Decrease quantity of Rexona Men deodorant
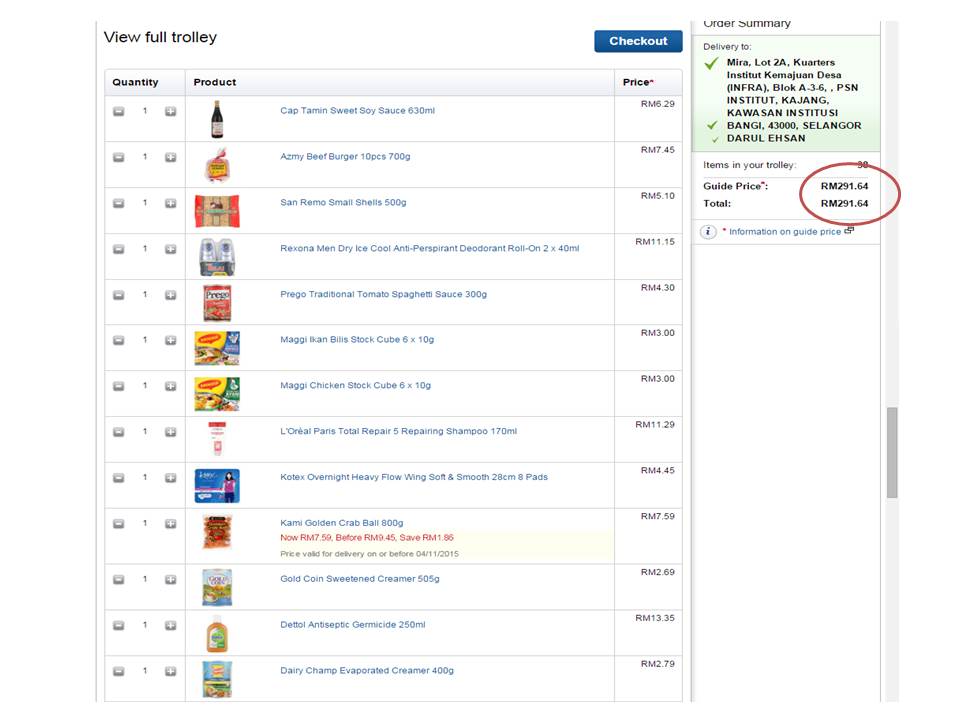960x720 pixels. click(x=119, y=249)
